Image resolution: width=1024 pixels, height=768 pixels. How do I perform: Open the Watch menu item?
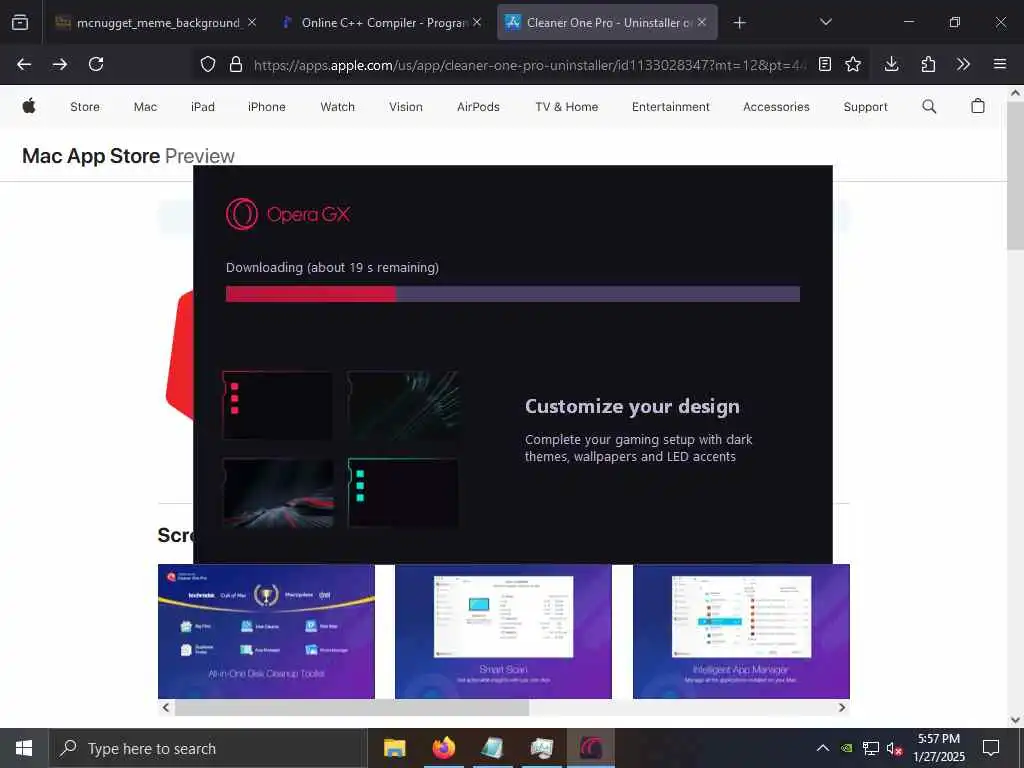[x=338, y=106]
